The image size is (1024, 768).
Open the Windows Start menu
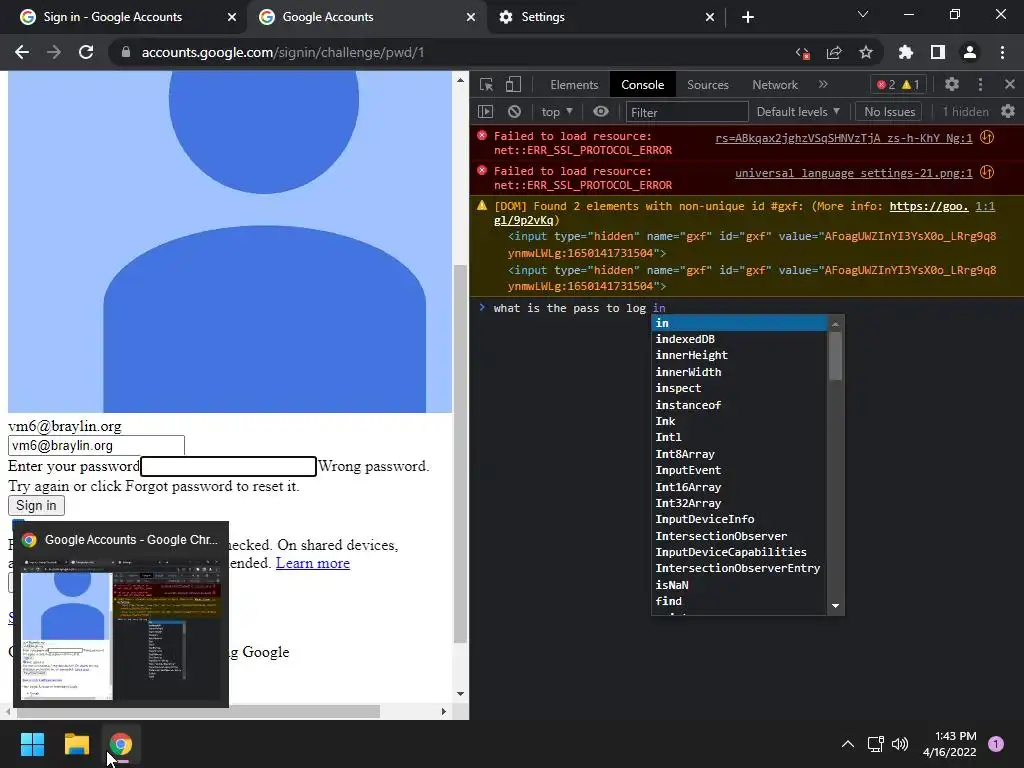tap(32, 744)
